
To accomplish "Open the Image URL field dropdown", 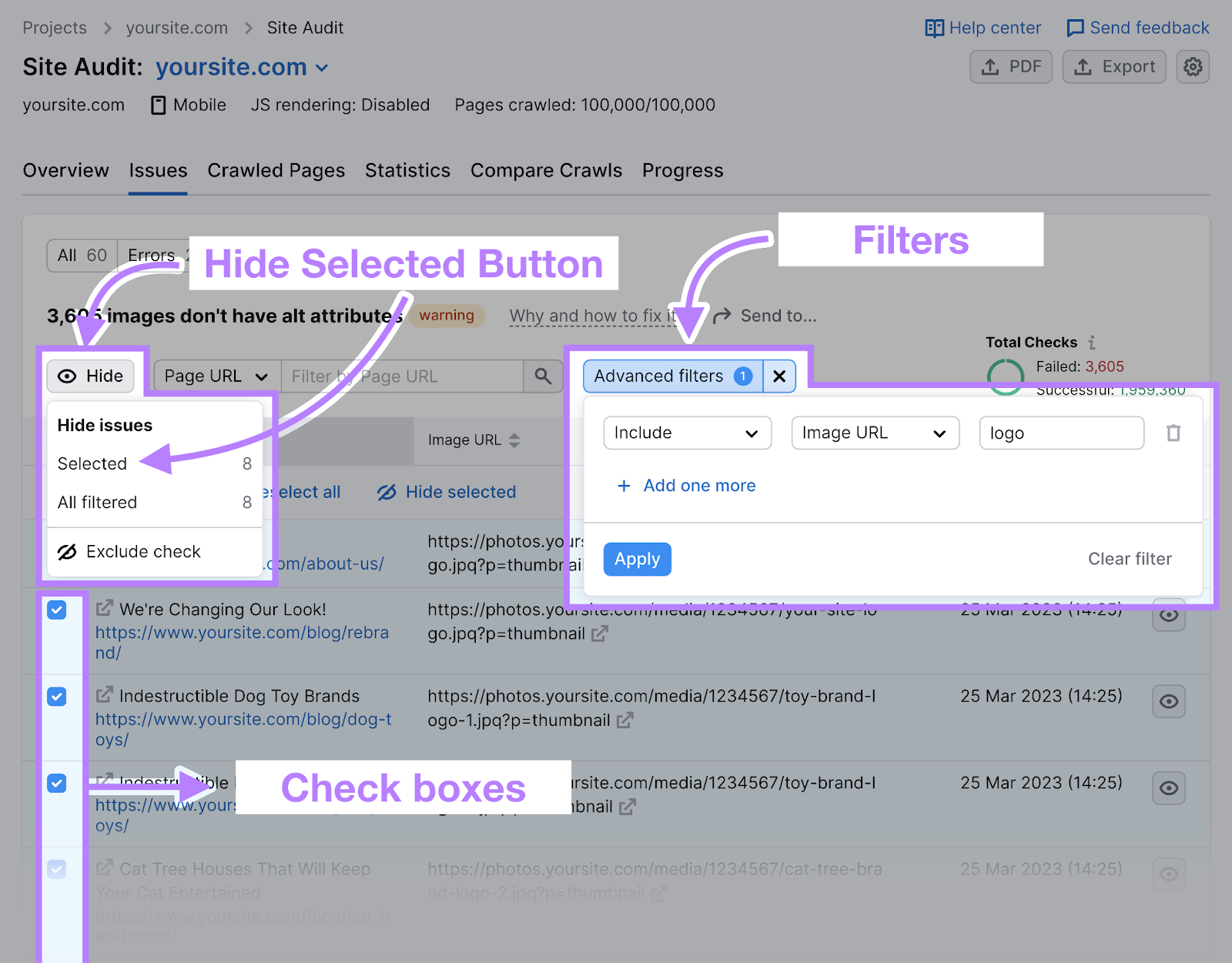I will 875,433.
